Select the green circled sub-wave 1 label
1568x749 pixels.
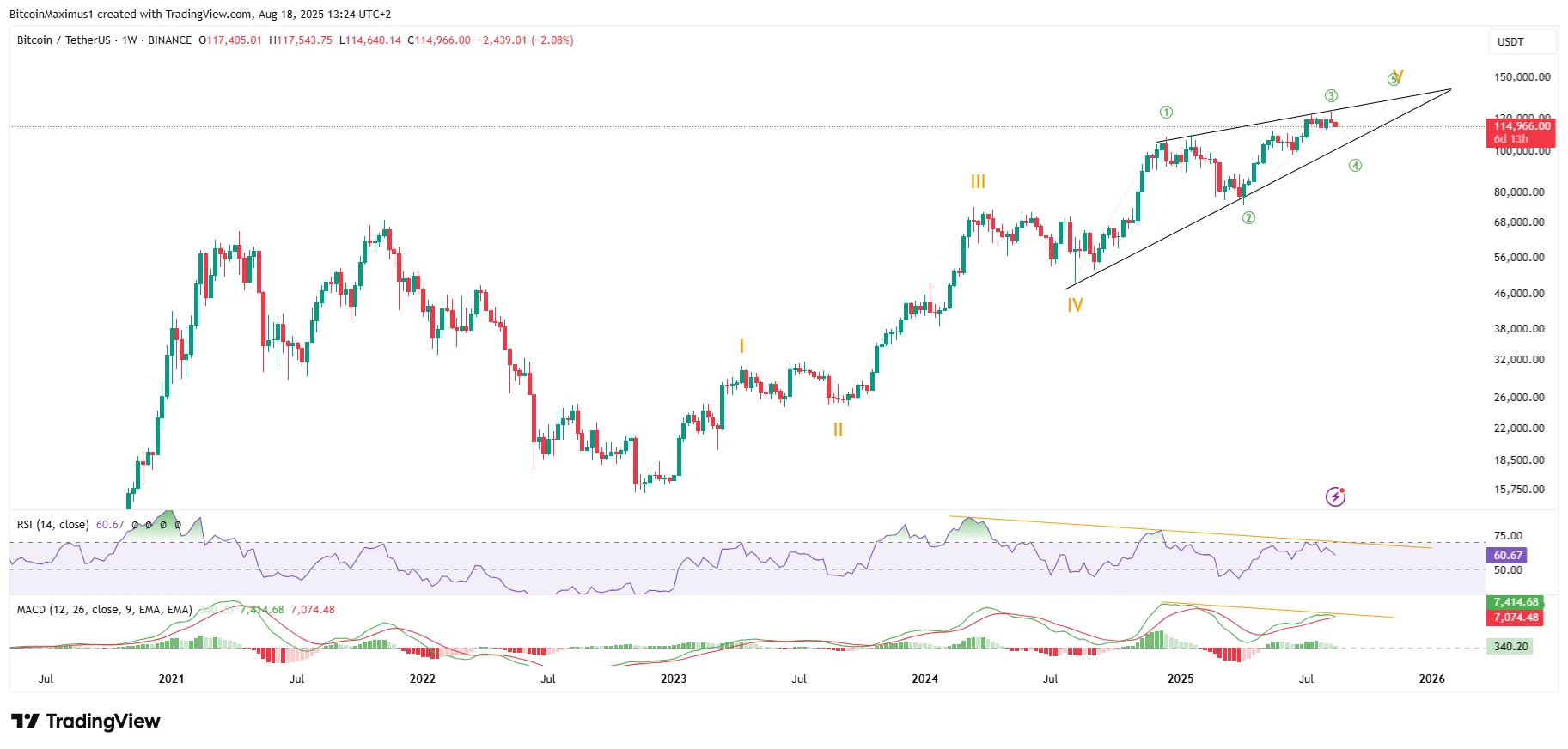tap(1166, 112)
